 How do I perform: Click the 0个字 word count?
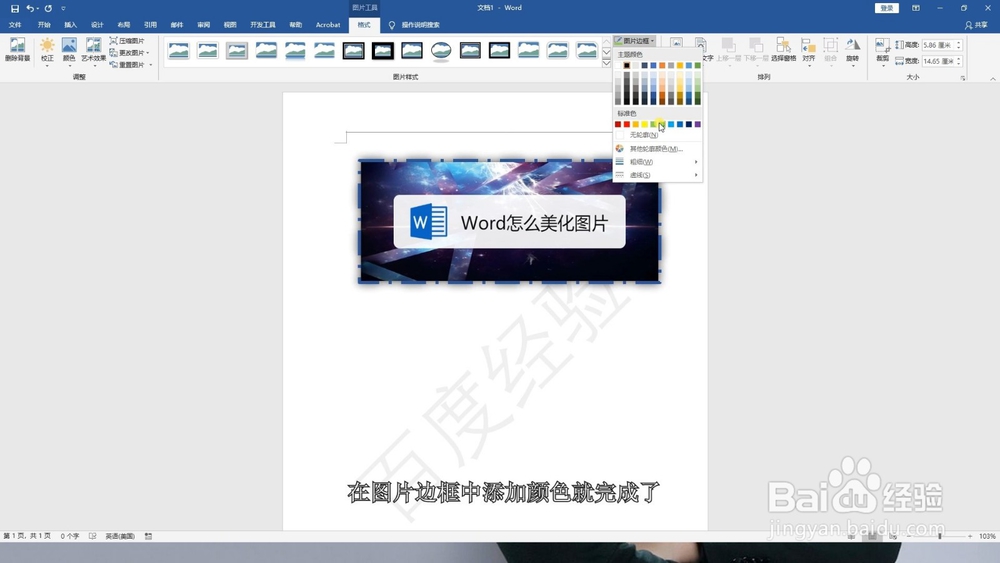pos(70,536)
